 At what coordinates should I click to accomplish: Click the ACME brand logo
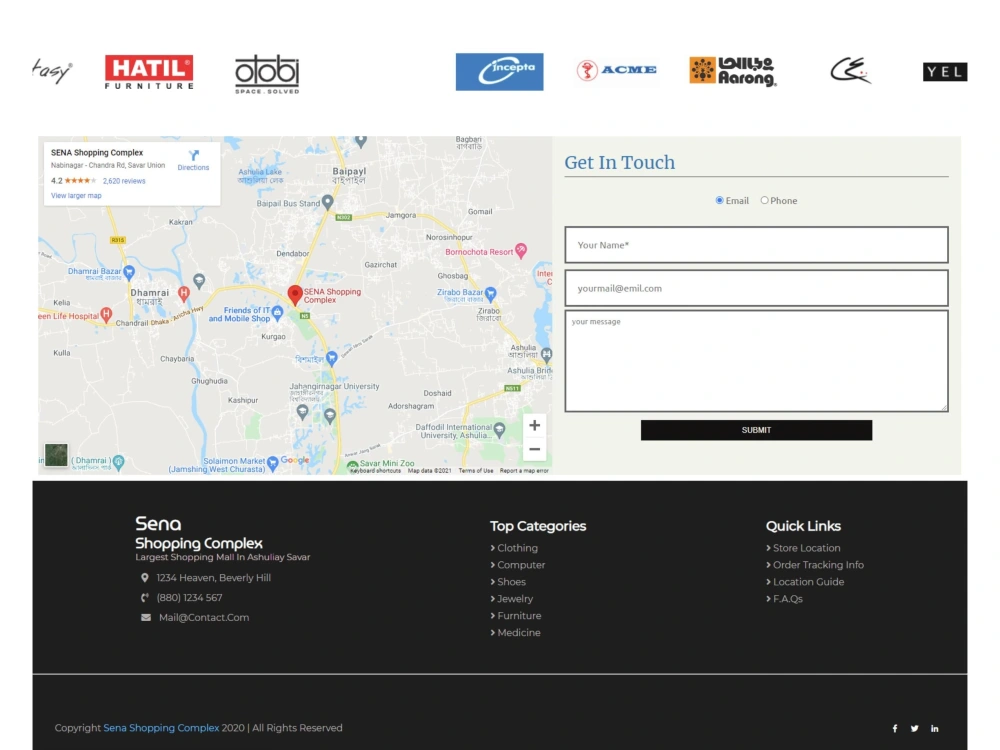pyautogui.click(x=616, y=70)
